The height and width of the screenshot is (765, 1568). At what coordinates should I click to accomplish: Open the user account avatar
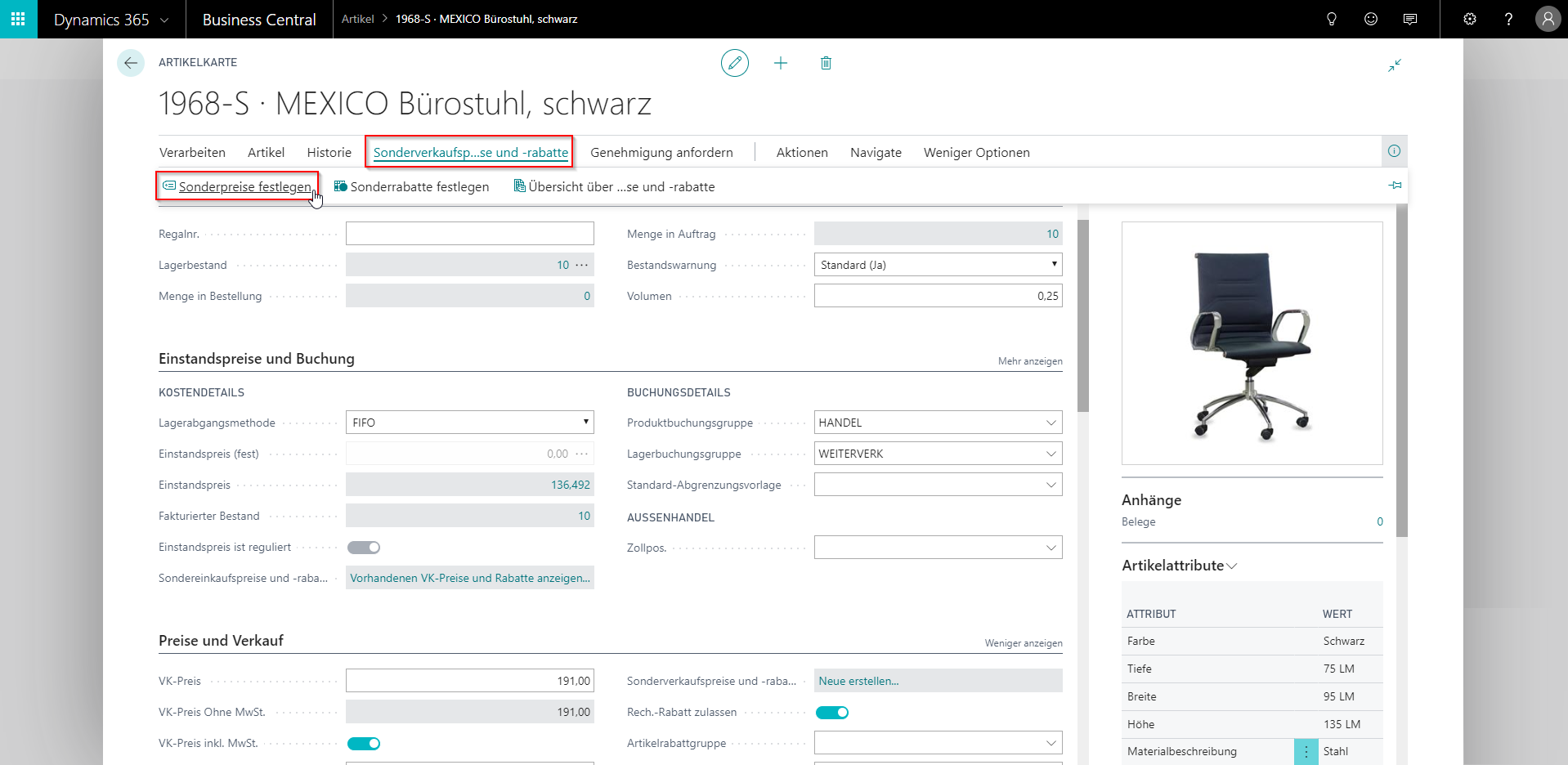[1548, 19]
